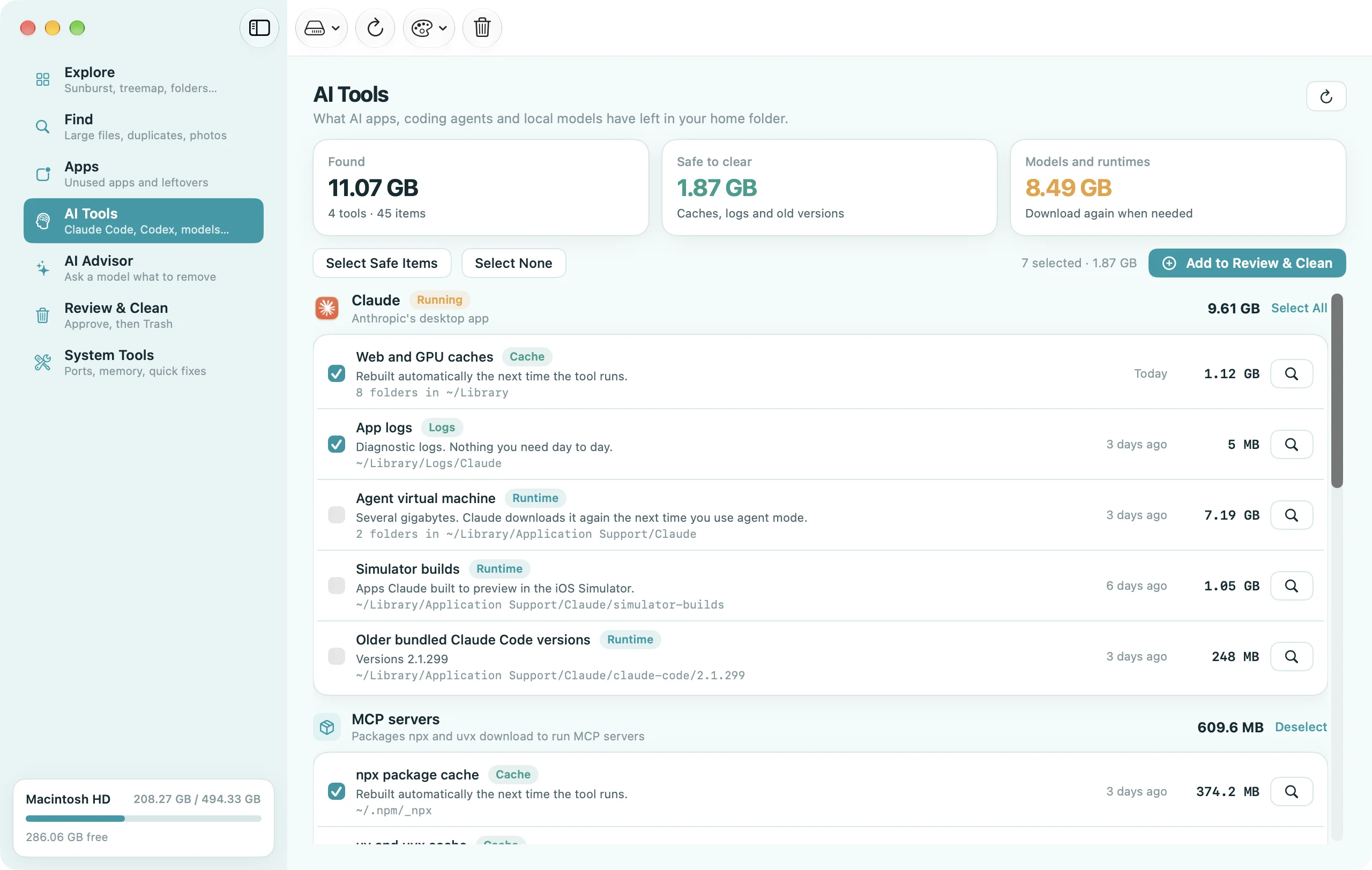Click the Claude app icon
The height and width of the screenshot is (870, 1372).
click(327, 308)
